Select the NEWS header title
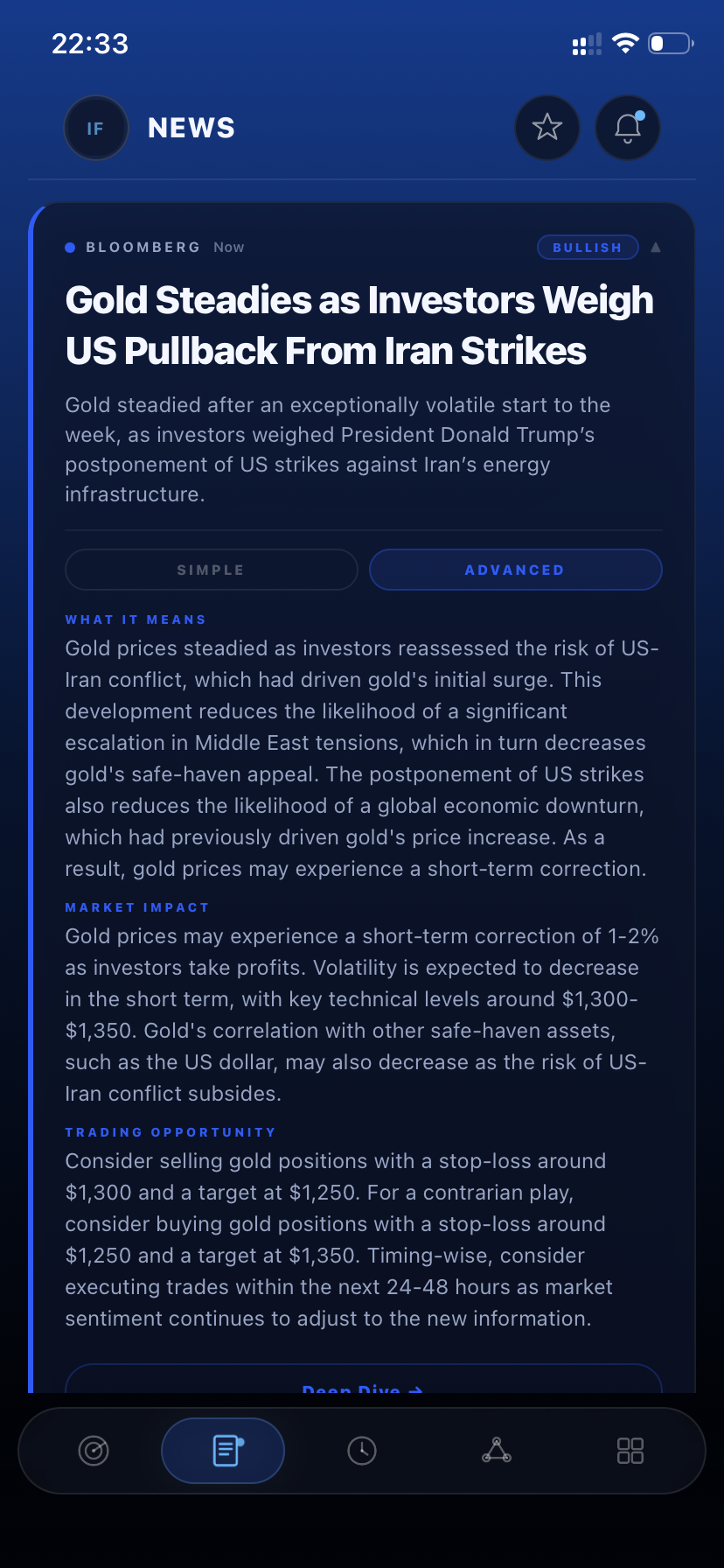Viewport: 724px width, 1568px height. tap(191, 127)
